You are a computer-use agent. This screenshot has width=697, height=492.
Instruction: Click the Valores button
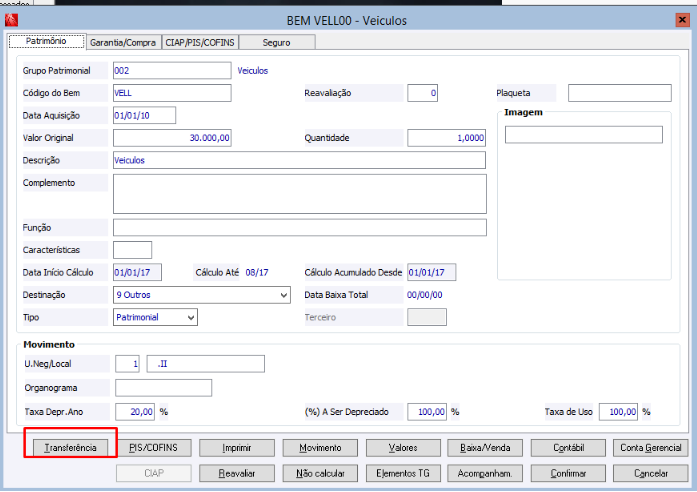click(x=403, y=448)
